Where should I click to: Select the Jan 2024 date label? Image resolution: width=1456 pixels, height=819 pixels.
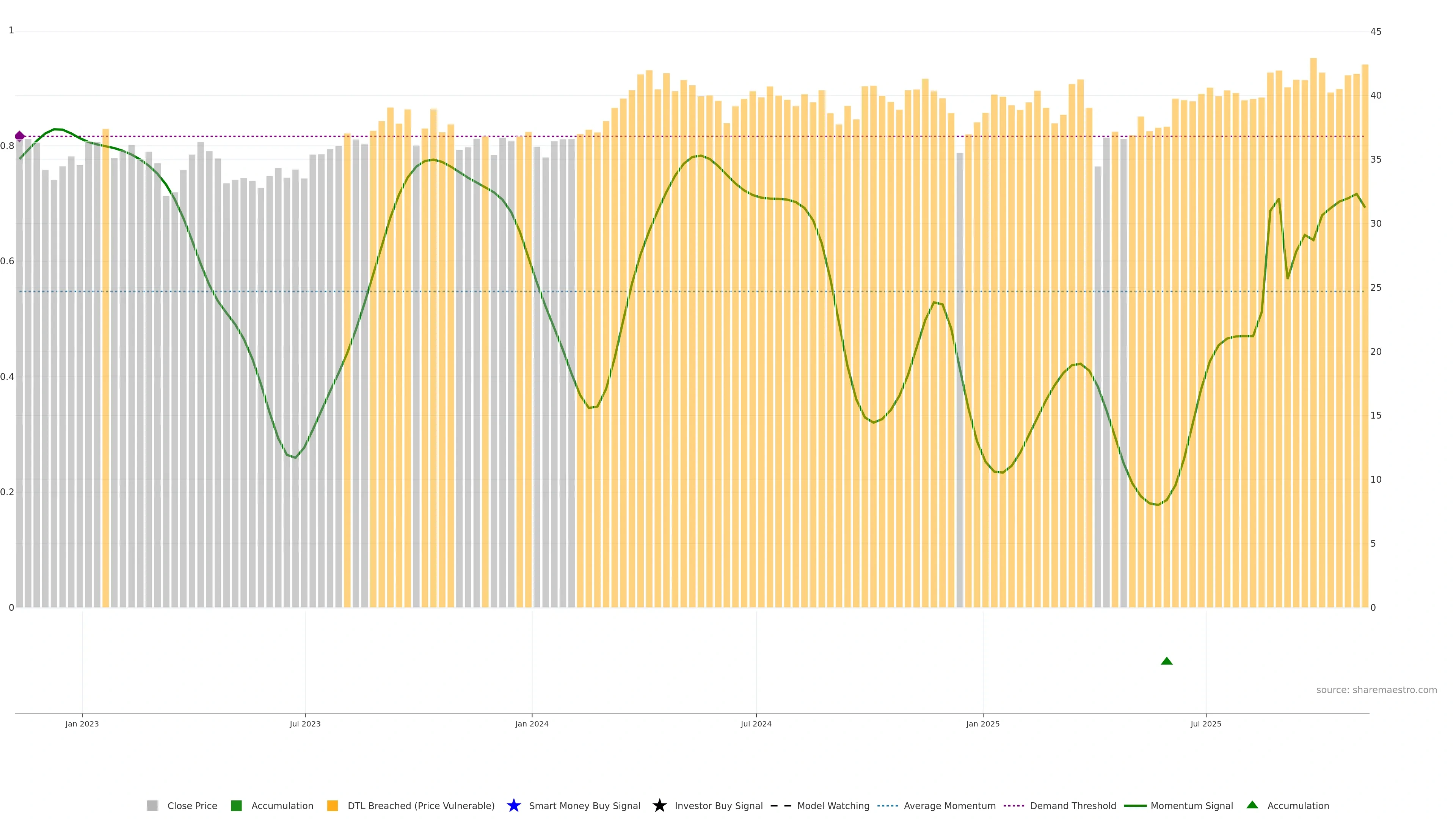click(531, 723)
